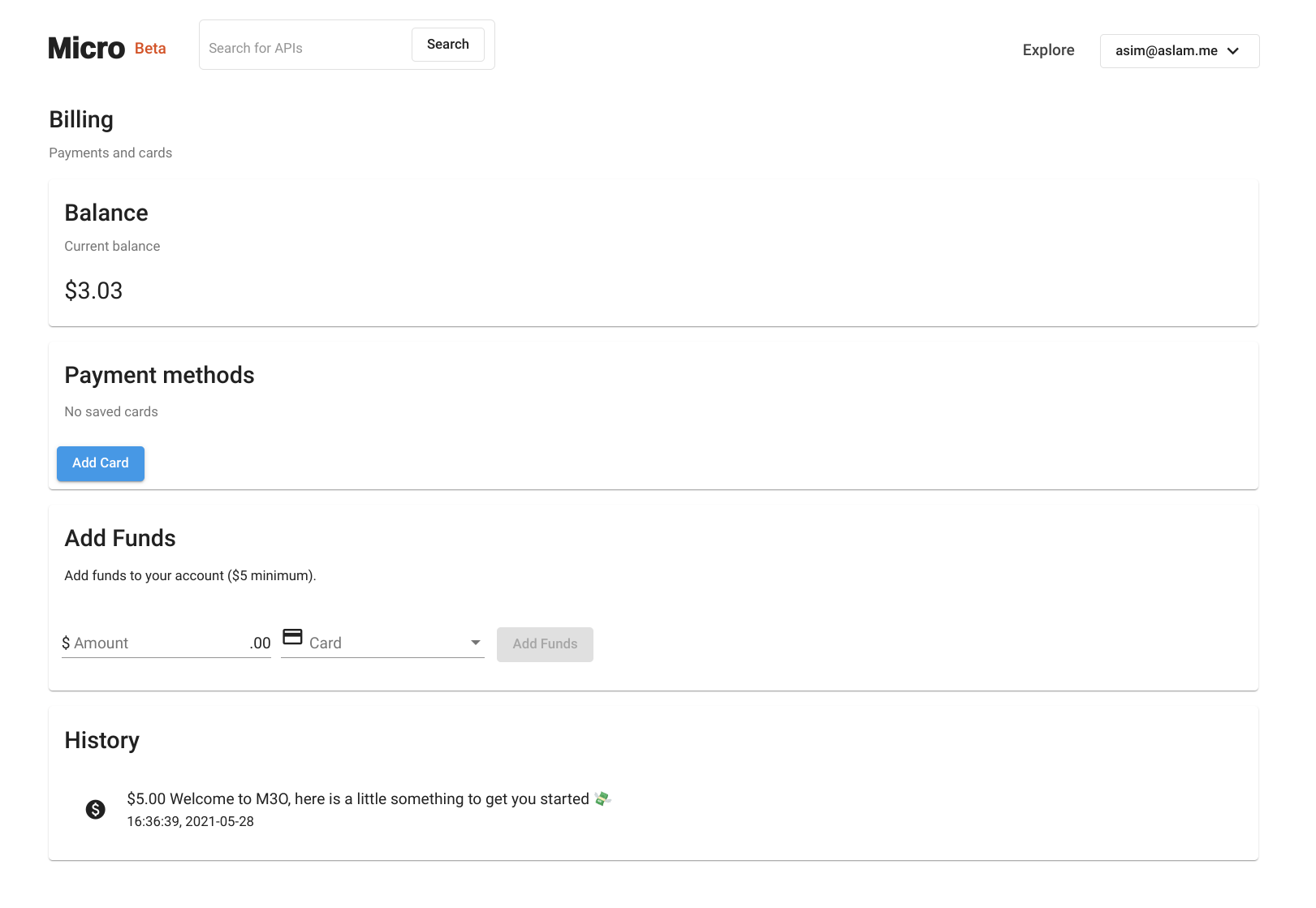Click the grey Add Funds button
The width and height of the screenshot is (1316, 908).
pos(545,644)
